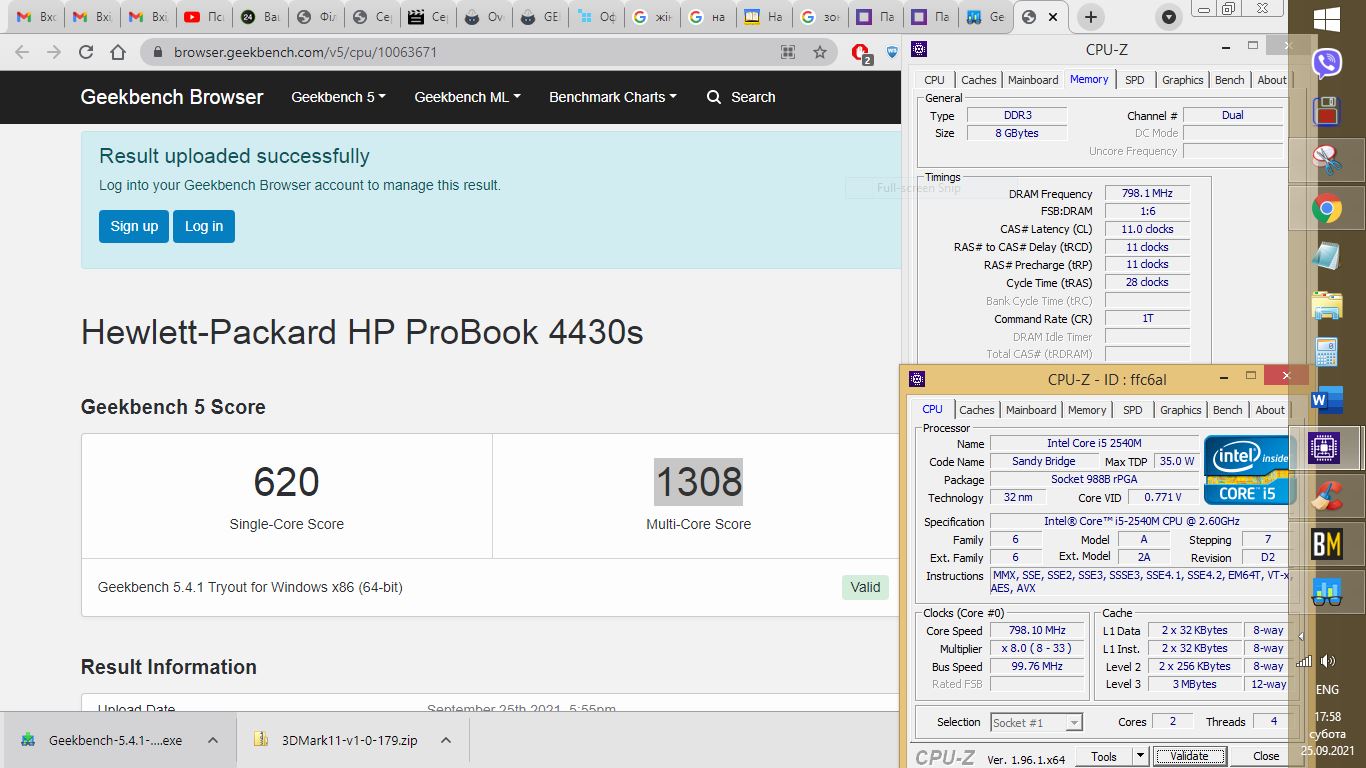
Task: Expand the Benchmark Charts menu
Action: pyautogui.click(x=612, y=97)
